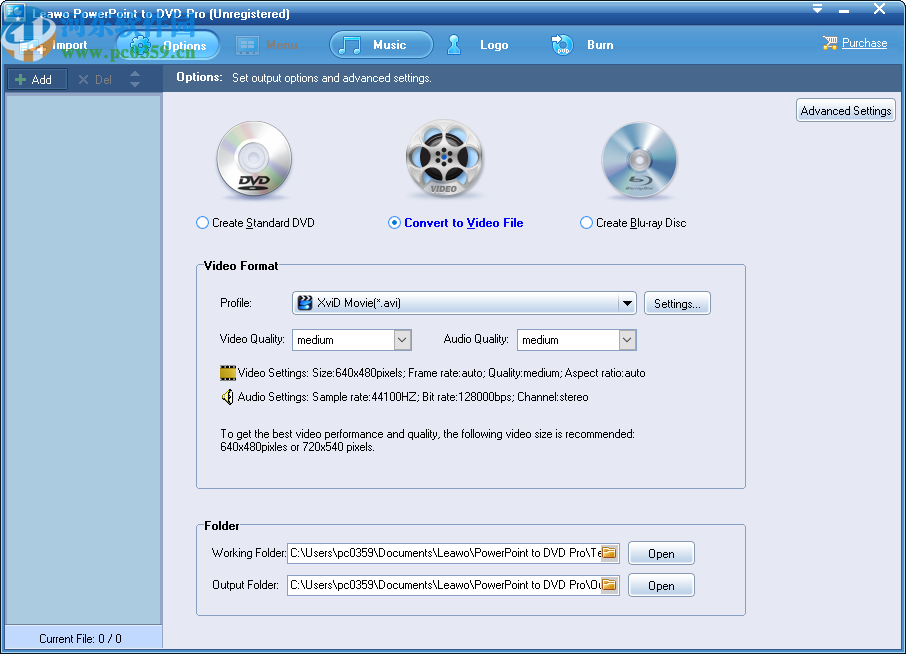Select the Options toolbar icon
This screenshot has width=906, height=654.
click(x=175, y=44)
